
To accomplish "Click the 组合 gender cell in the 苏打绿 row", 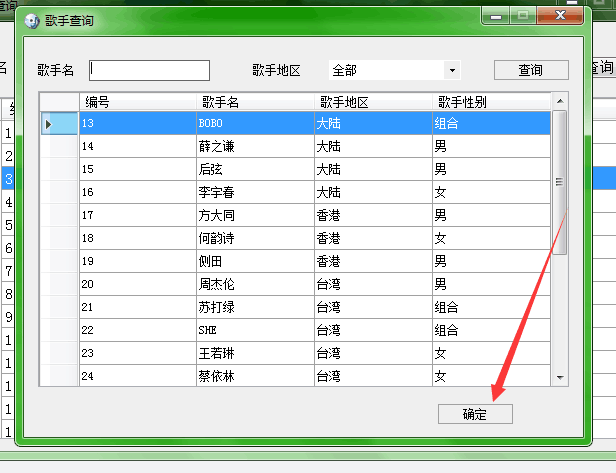I will click(491, 307).
